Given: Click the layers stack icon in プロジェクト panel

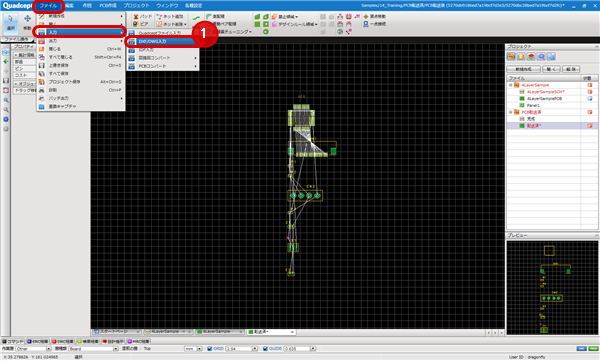Looking at the screenshot, I should (x=531, y=57).
